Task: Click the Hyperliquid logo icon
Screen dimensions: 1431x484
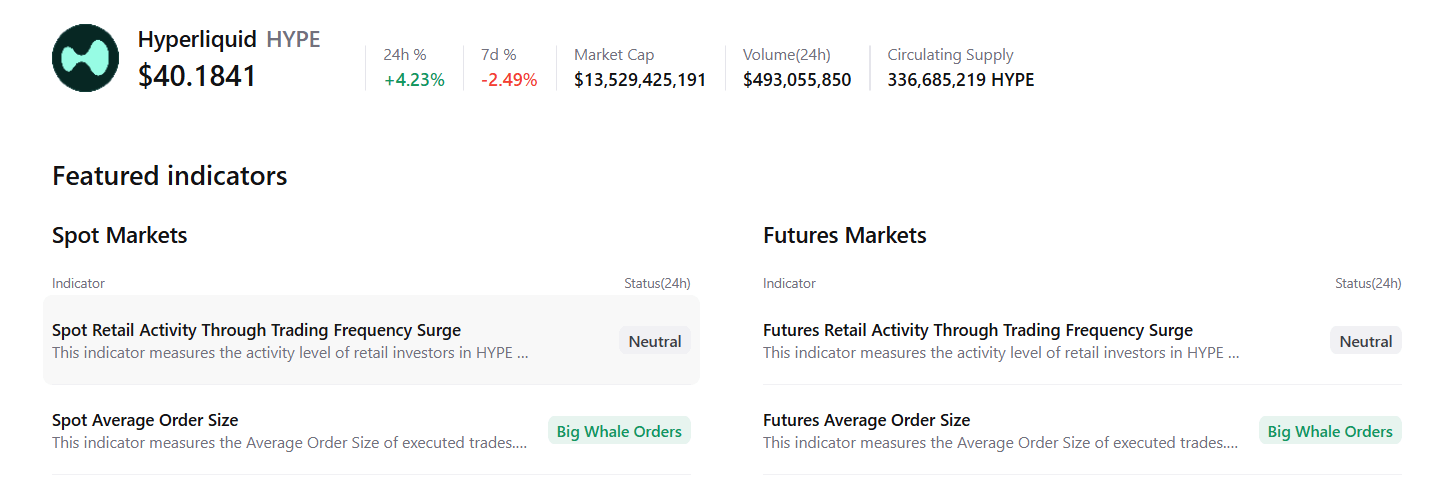Action: tap(85, 58)
